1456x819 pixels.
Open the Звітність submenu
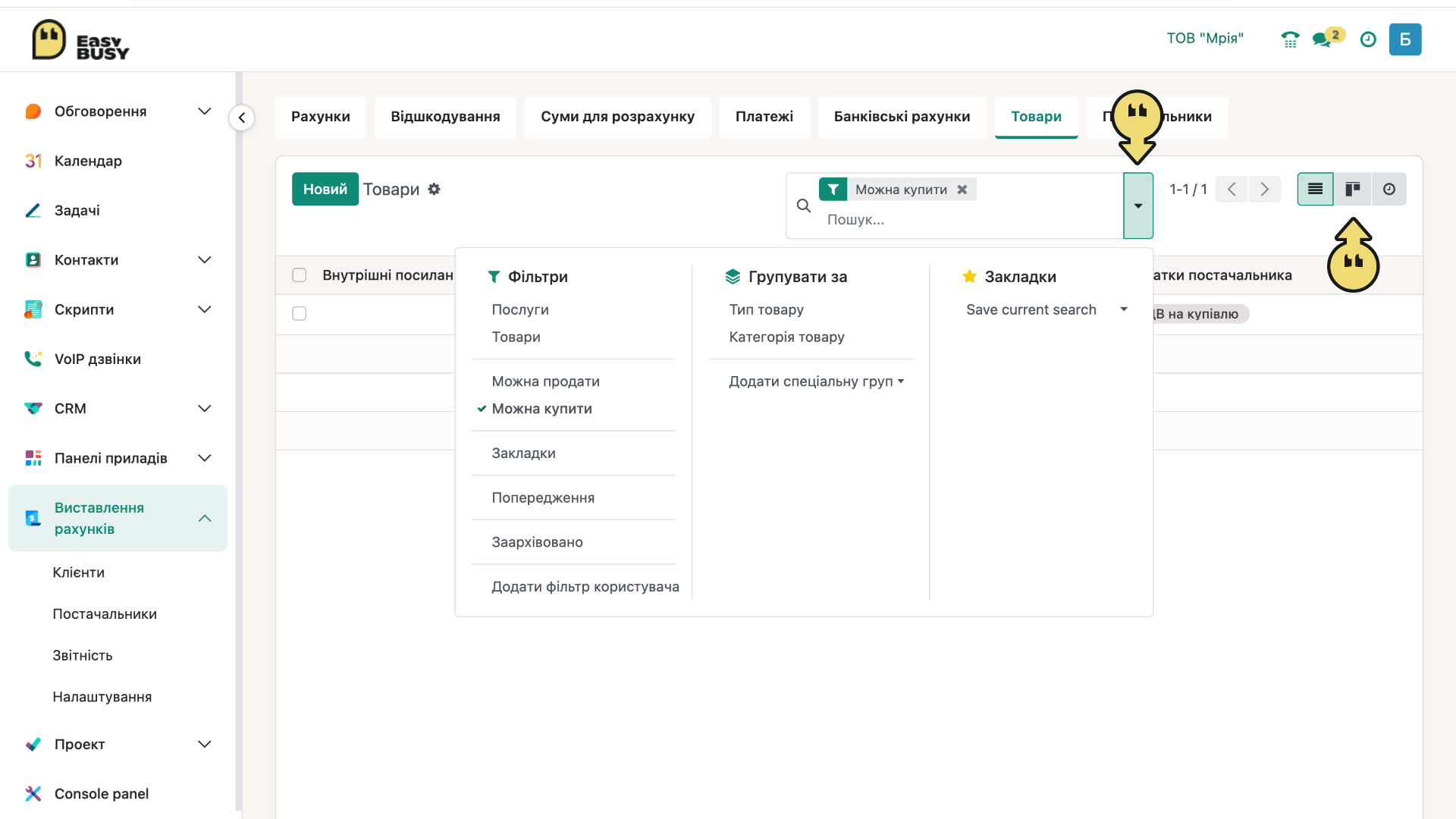click(x=83, y=656)
